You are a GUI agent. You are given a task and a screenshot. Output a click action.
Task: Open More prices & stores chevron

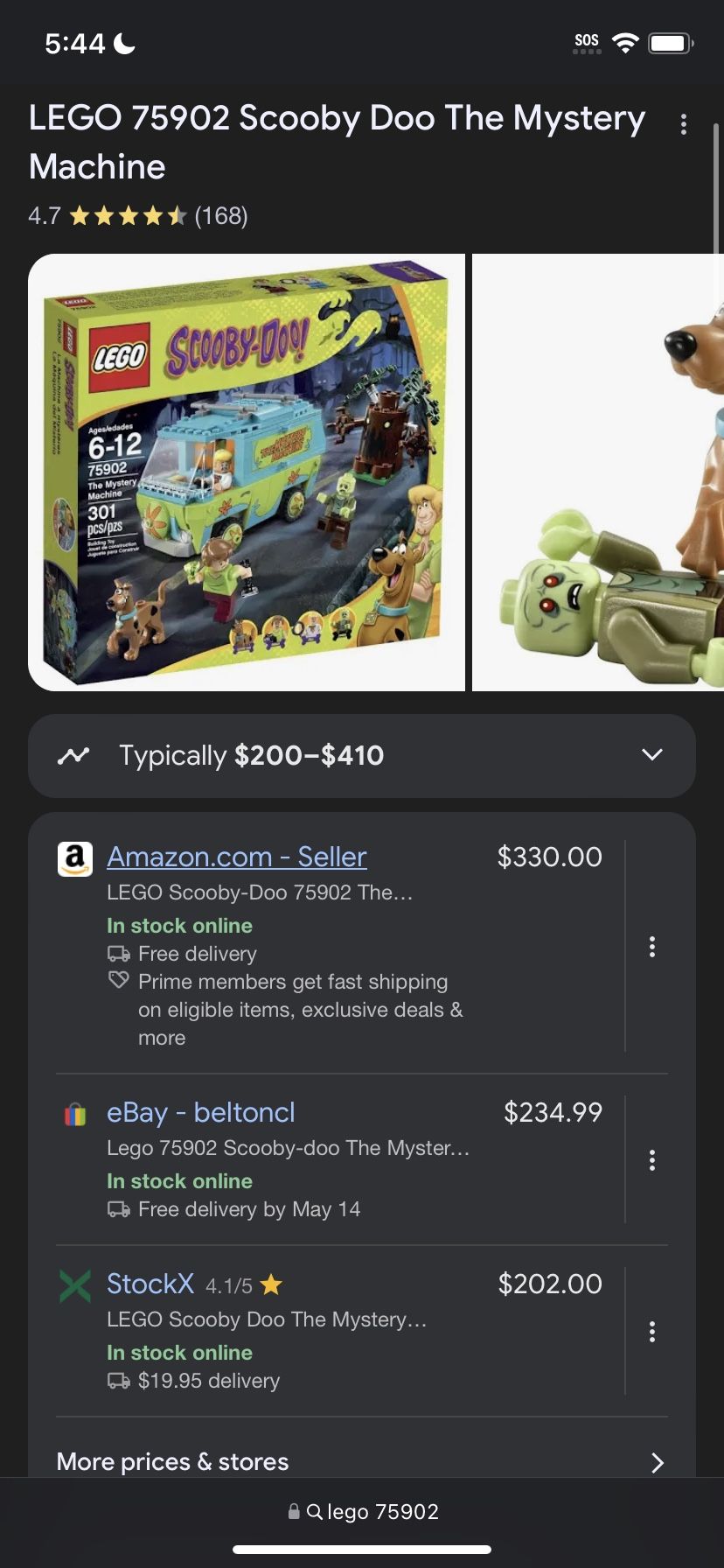coord(658,1462)
